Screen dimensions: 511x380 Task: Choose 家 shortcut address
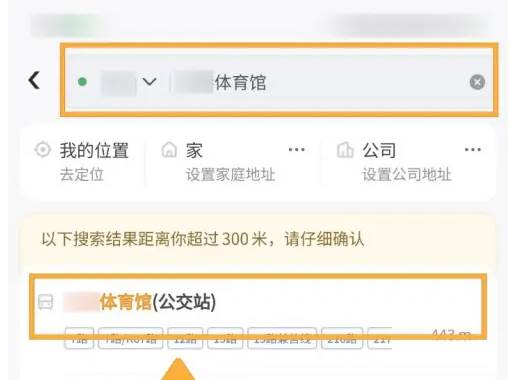(194, 150)
